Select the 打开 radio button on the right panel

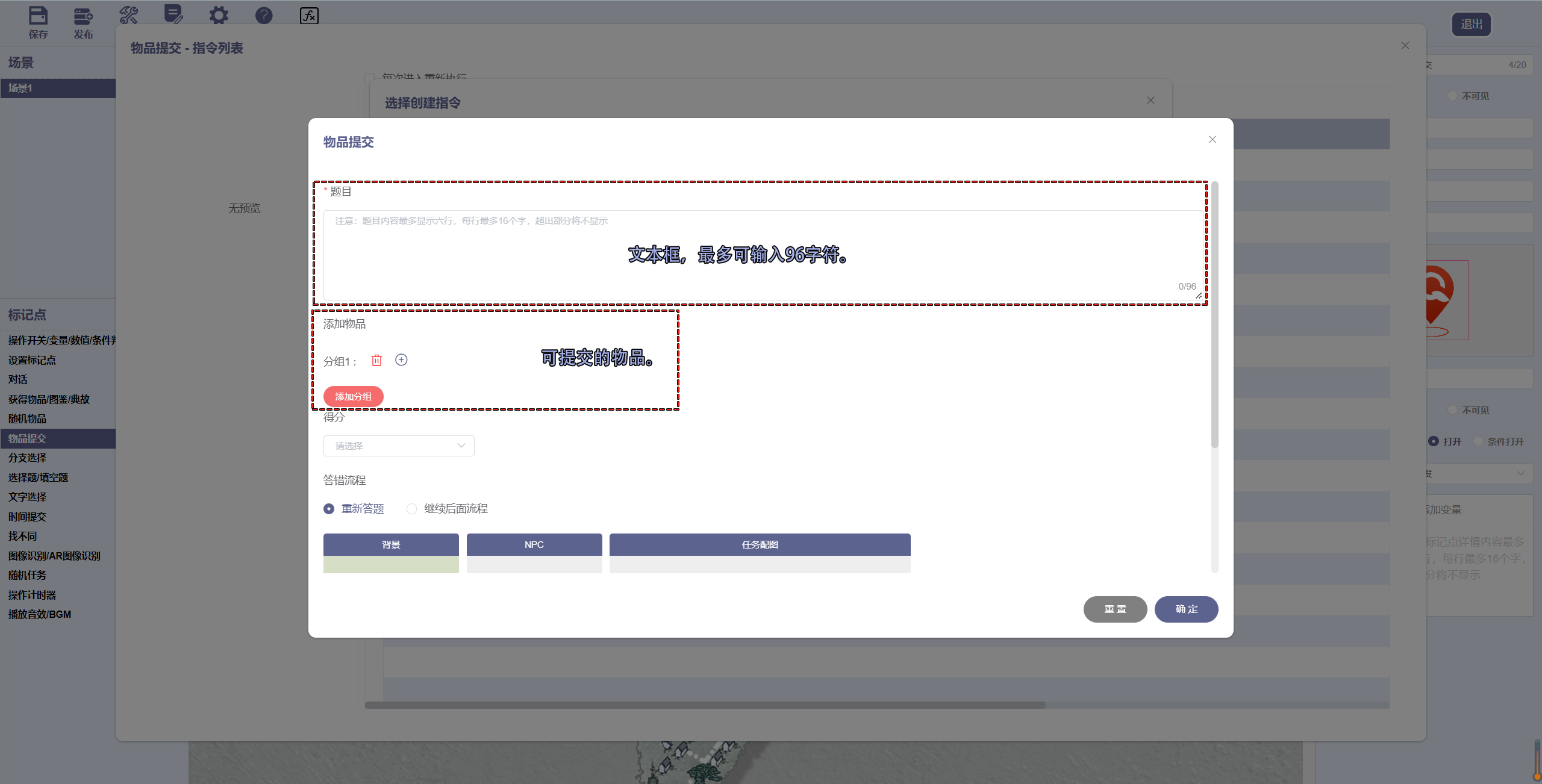pos(1434,441)
